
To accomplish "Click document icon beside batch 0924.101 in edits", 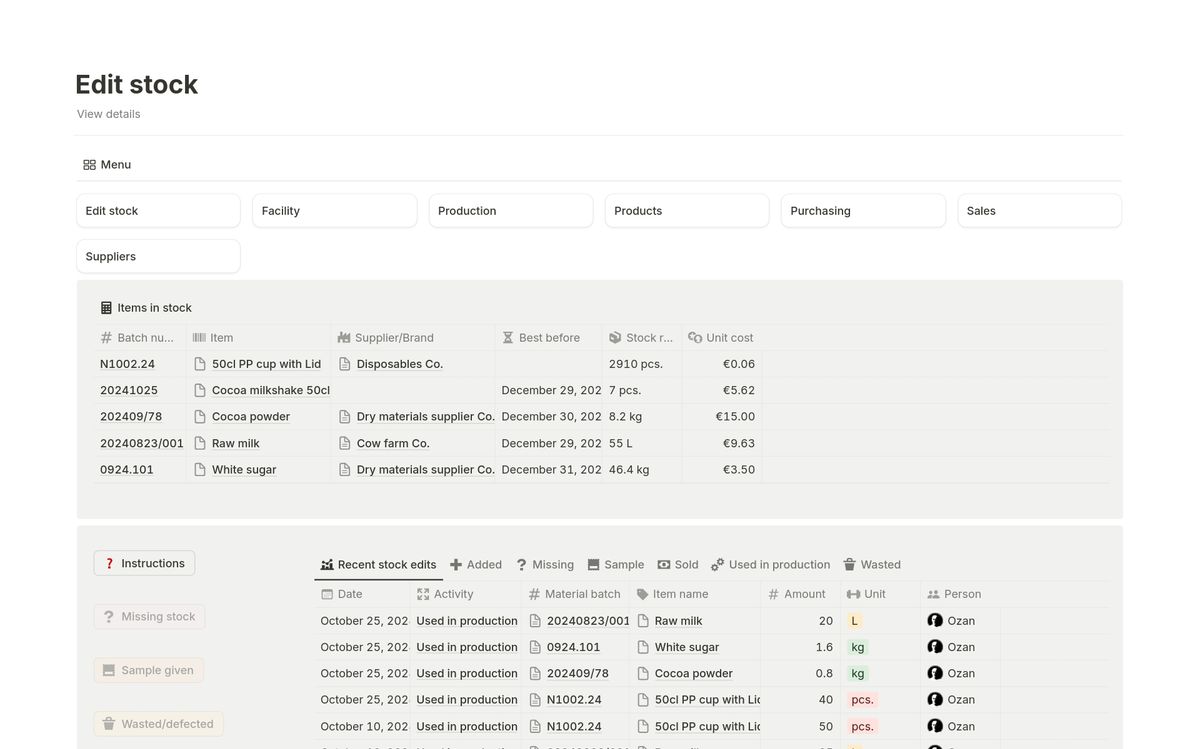I will click(x=536, y=647).
